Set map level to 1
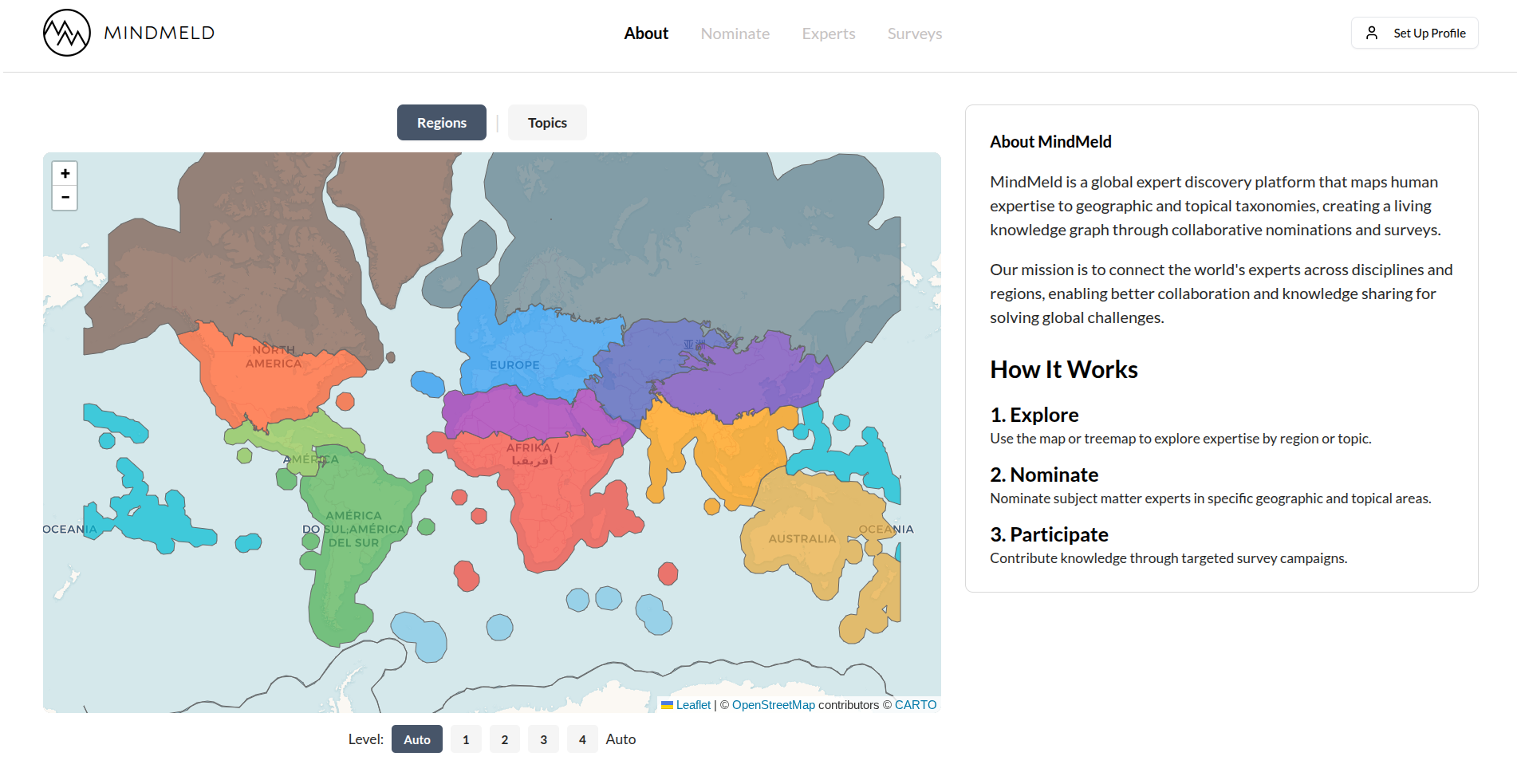Image resolution: width=1517 pixels, height=784 pixels. [x=466, y=739]
